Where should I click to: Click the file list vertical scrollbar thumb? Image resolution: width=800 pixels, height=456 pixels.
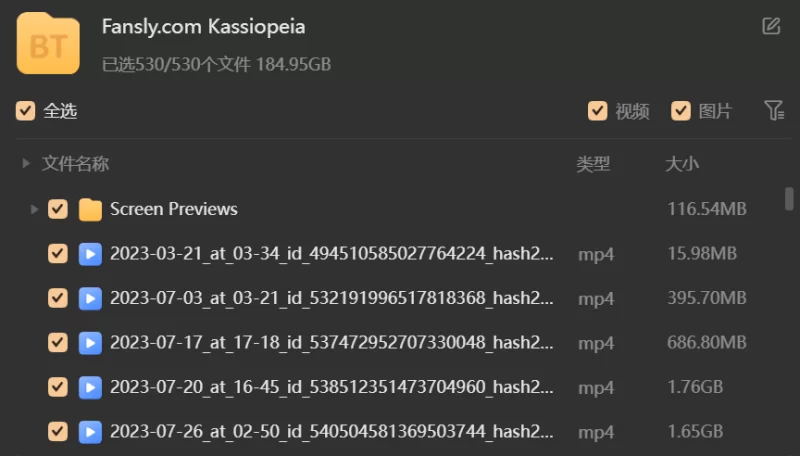789,198
